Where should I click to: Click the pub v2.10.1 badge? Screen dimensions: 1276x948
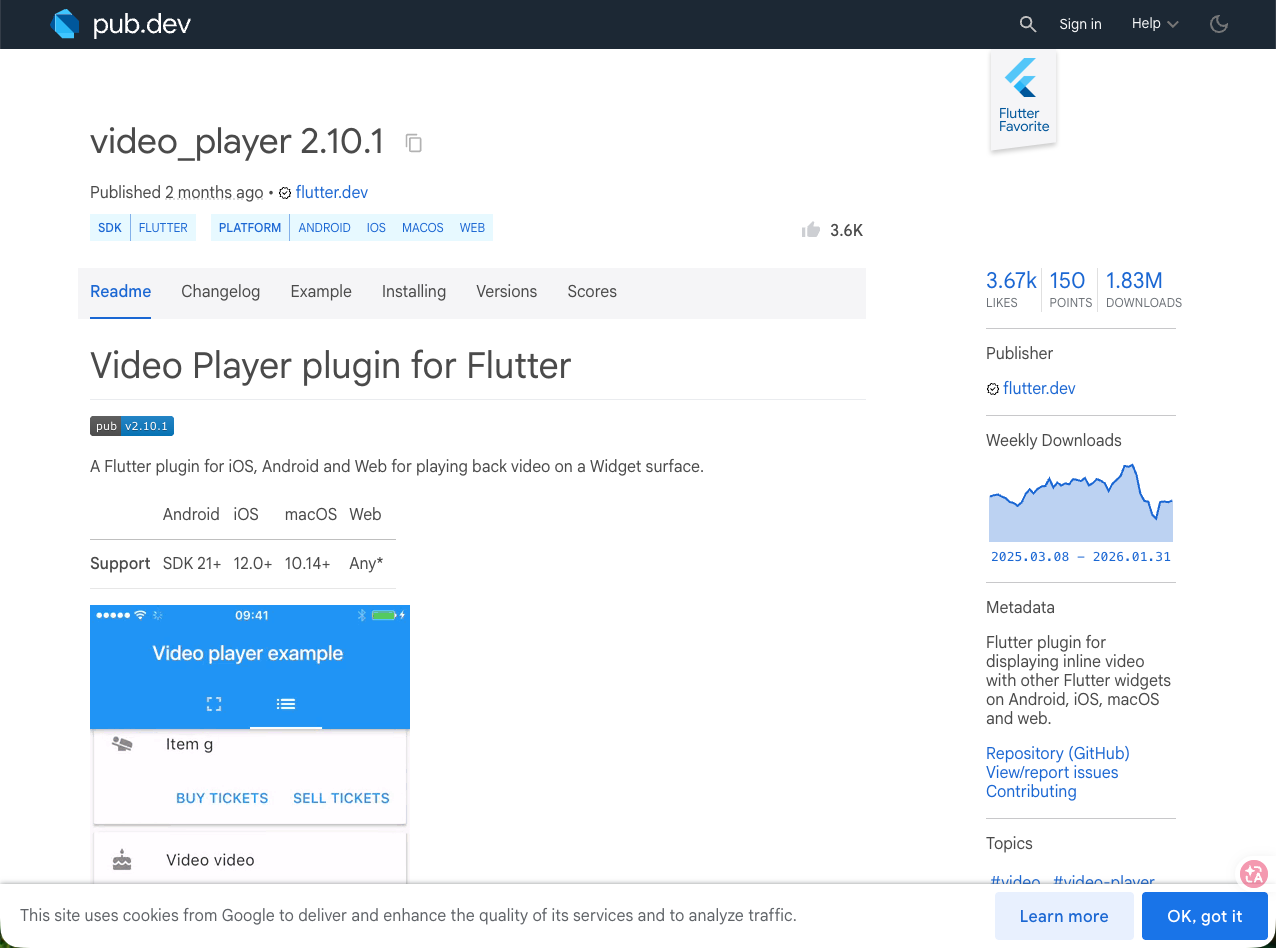132,426
